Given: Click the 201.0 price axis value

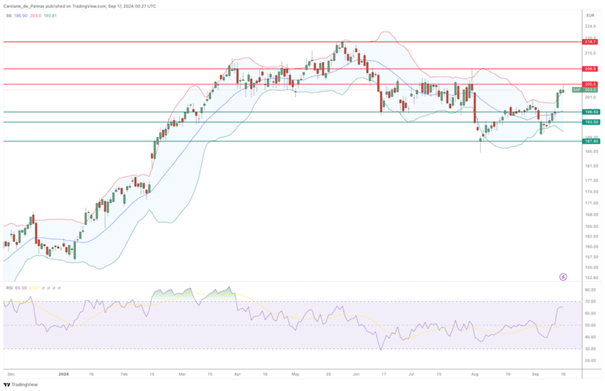Looking at the screenshot, I should pyautogui.click(x=590, y=97).
